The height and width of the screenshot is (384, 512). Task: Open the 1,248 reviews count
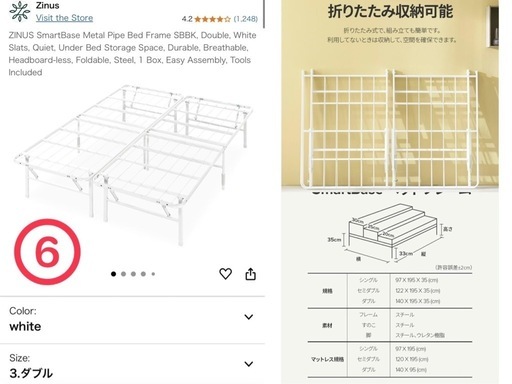click(x=246, y=19)
